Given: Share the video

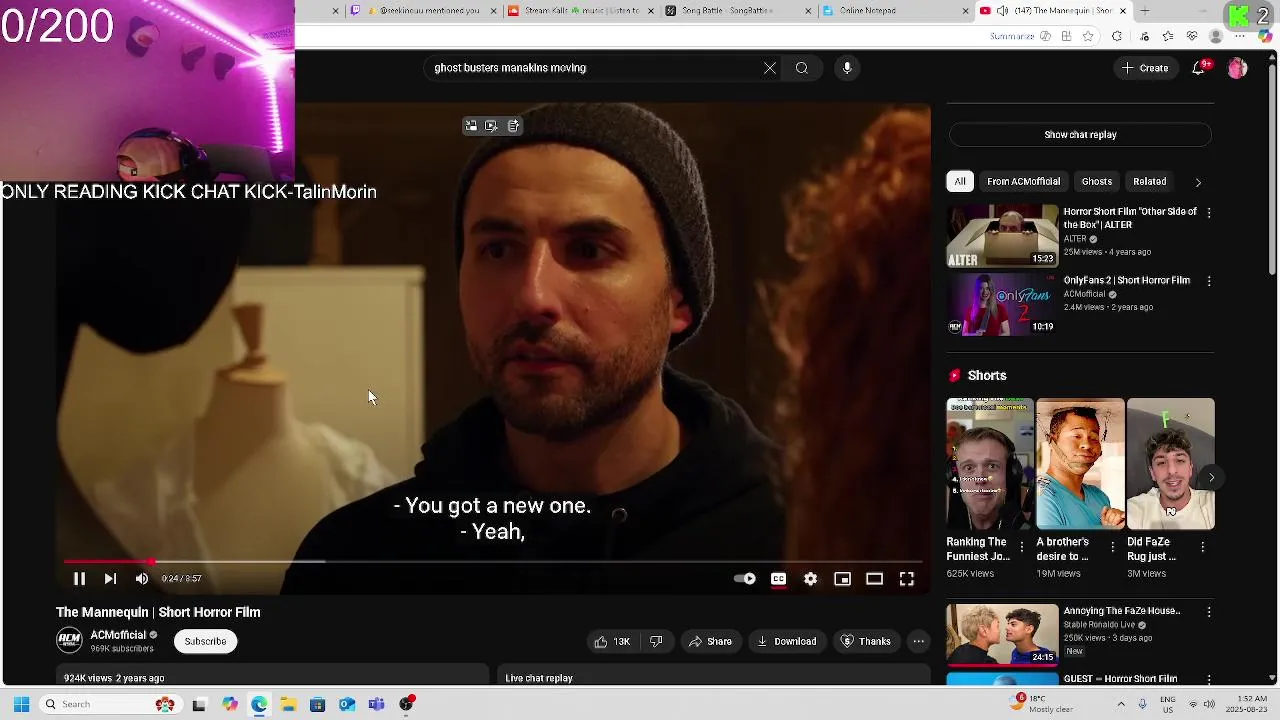Looking at the screenshot, I should tap(710, 641).
